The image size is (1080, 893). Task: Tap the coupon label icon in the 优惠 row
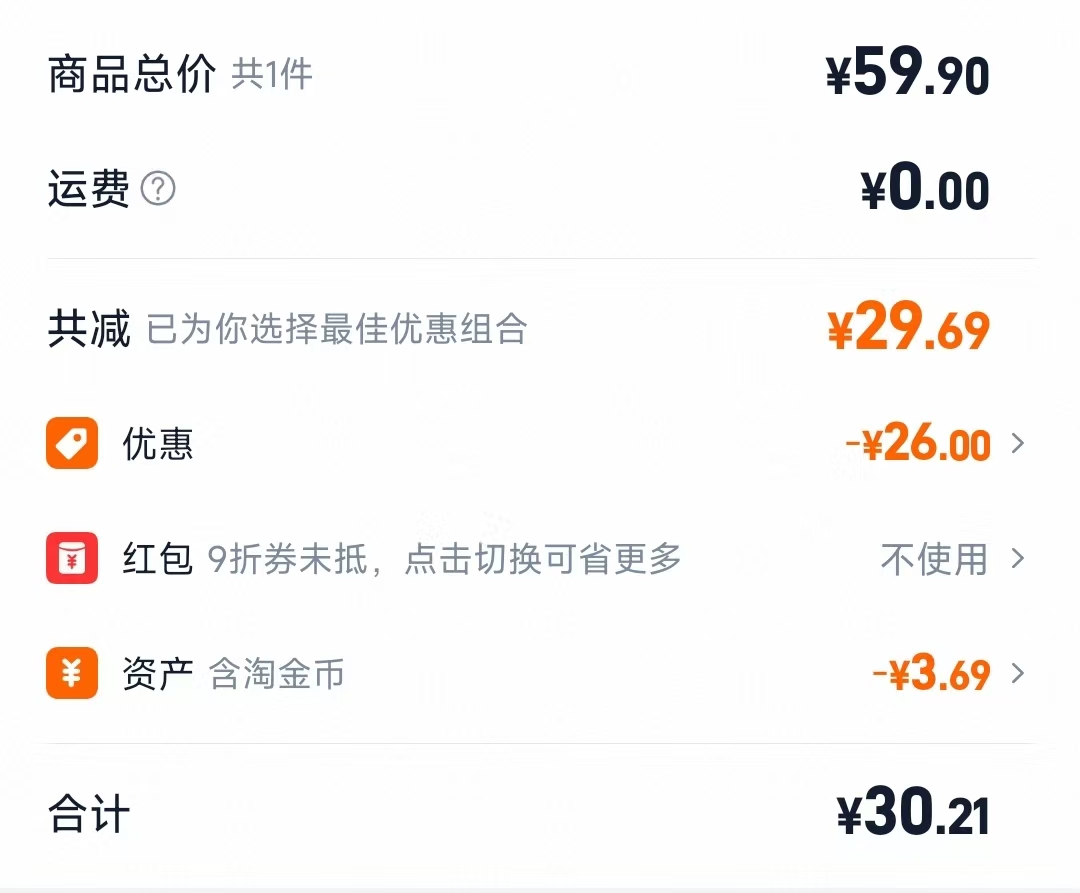70,443
